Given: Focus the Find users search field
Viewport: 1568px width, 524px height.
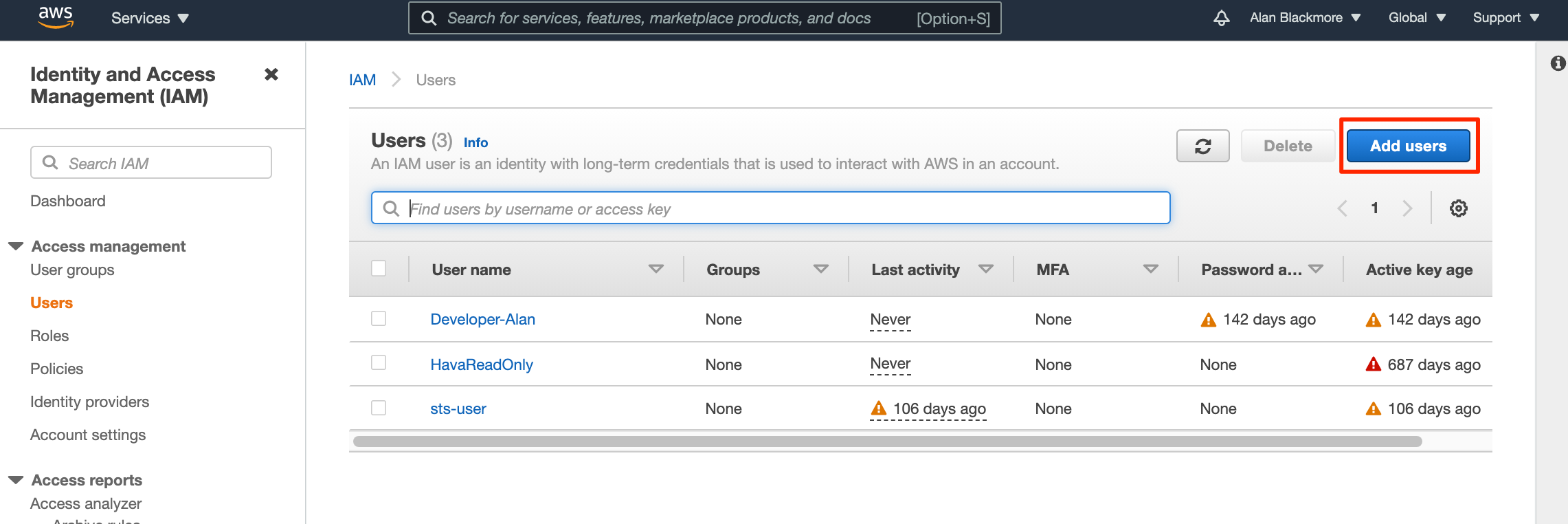Looking at the screenshot, I should point(770,208).
